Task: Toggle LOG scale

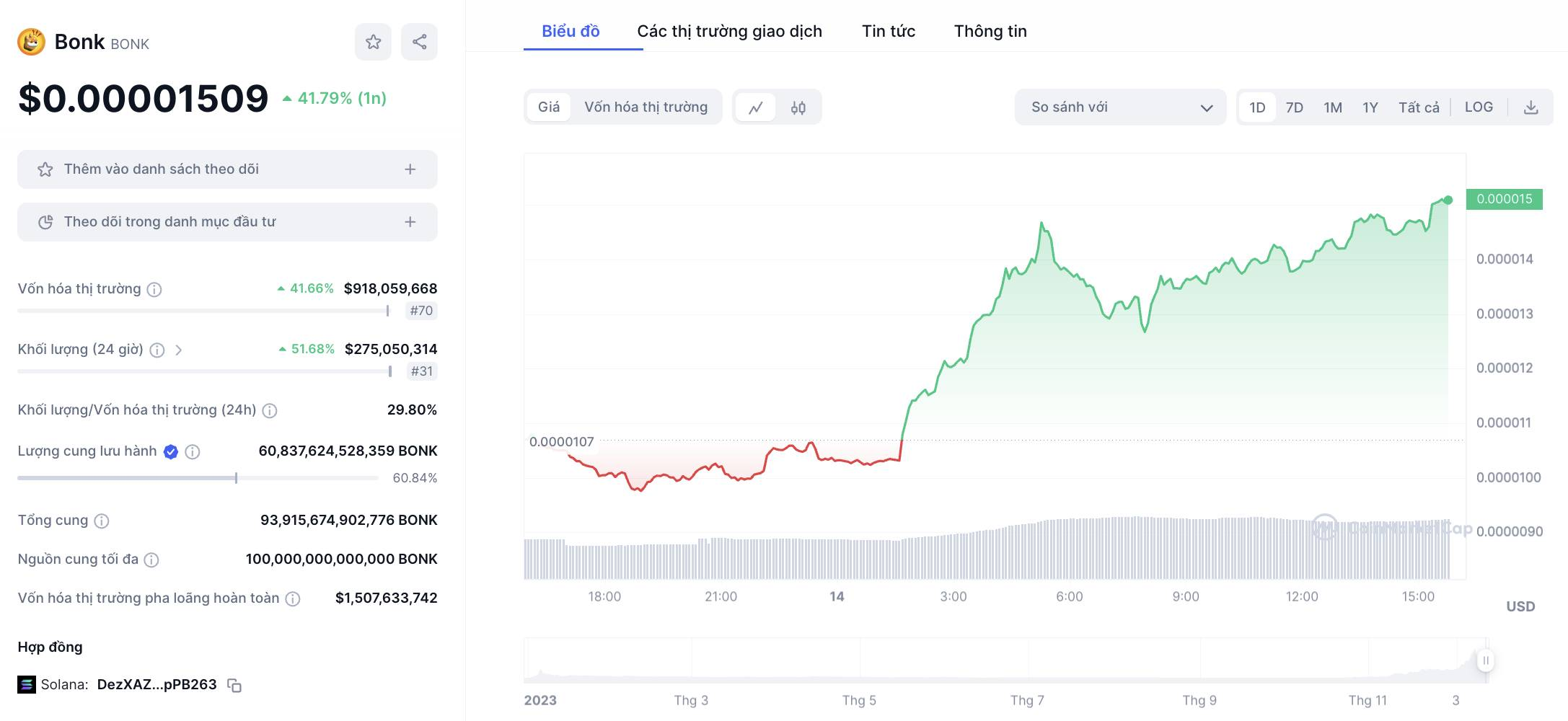Action: click(1479, 107)
